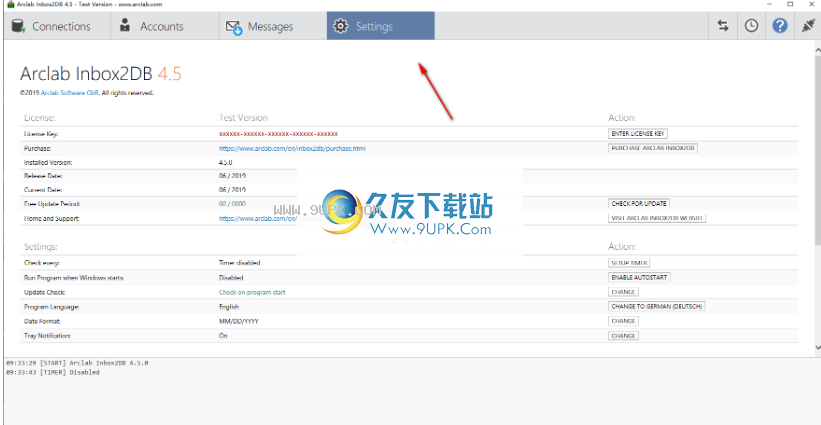Image resolution: width=821 pixels, height=425 pixels.
Task: Click the installed version 4.5.0 value
Action: point(226,163)
